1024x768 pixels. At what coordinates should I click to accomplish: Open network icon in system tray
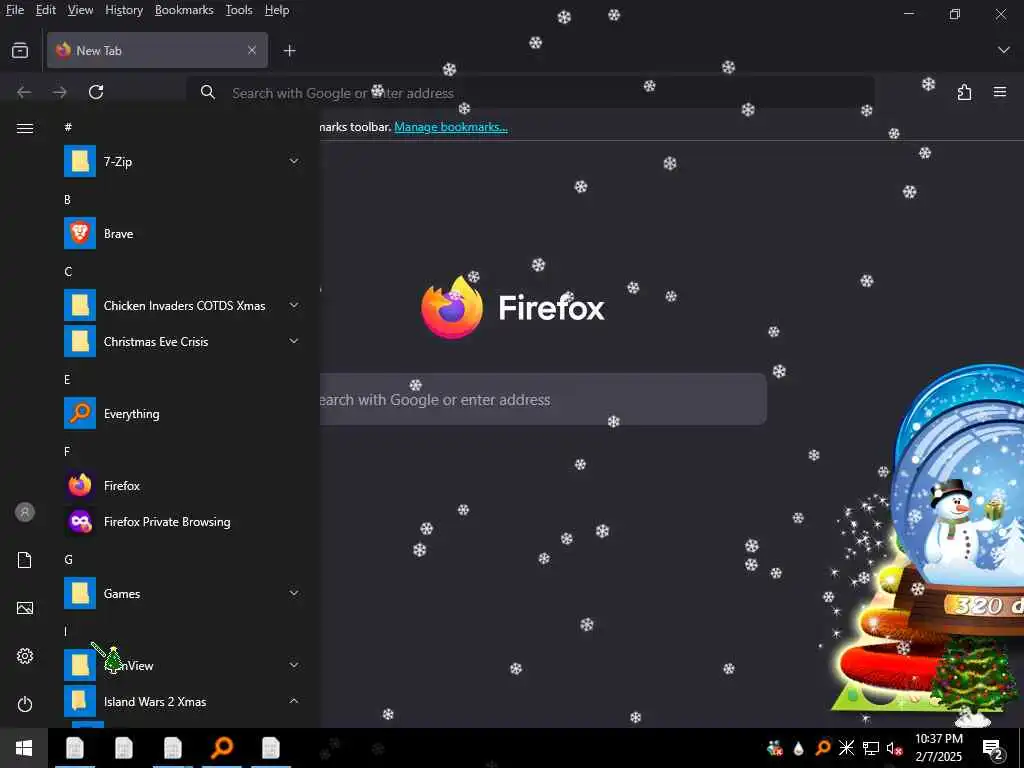pos(871,748)
